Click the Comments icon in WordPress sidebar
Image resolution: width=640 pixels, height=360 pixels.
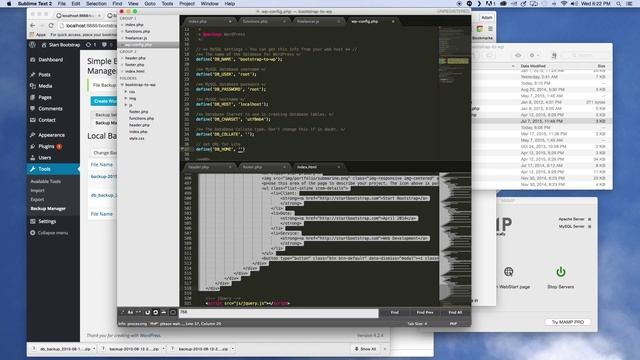click(x=33, y=109)
